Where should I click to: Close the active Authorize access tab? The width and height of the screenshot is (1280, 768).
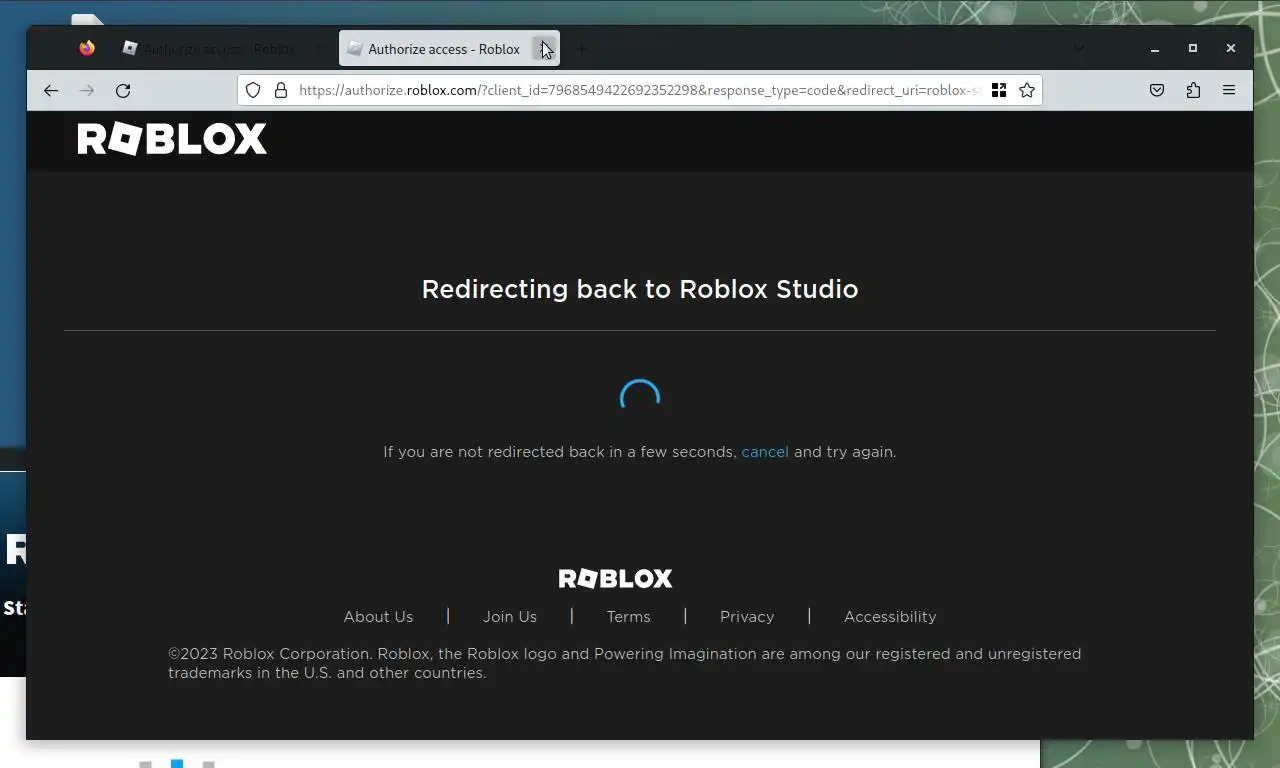(545, 49)
